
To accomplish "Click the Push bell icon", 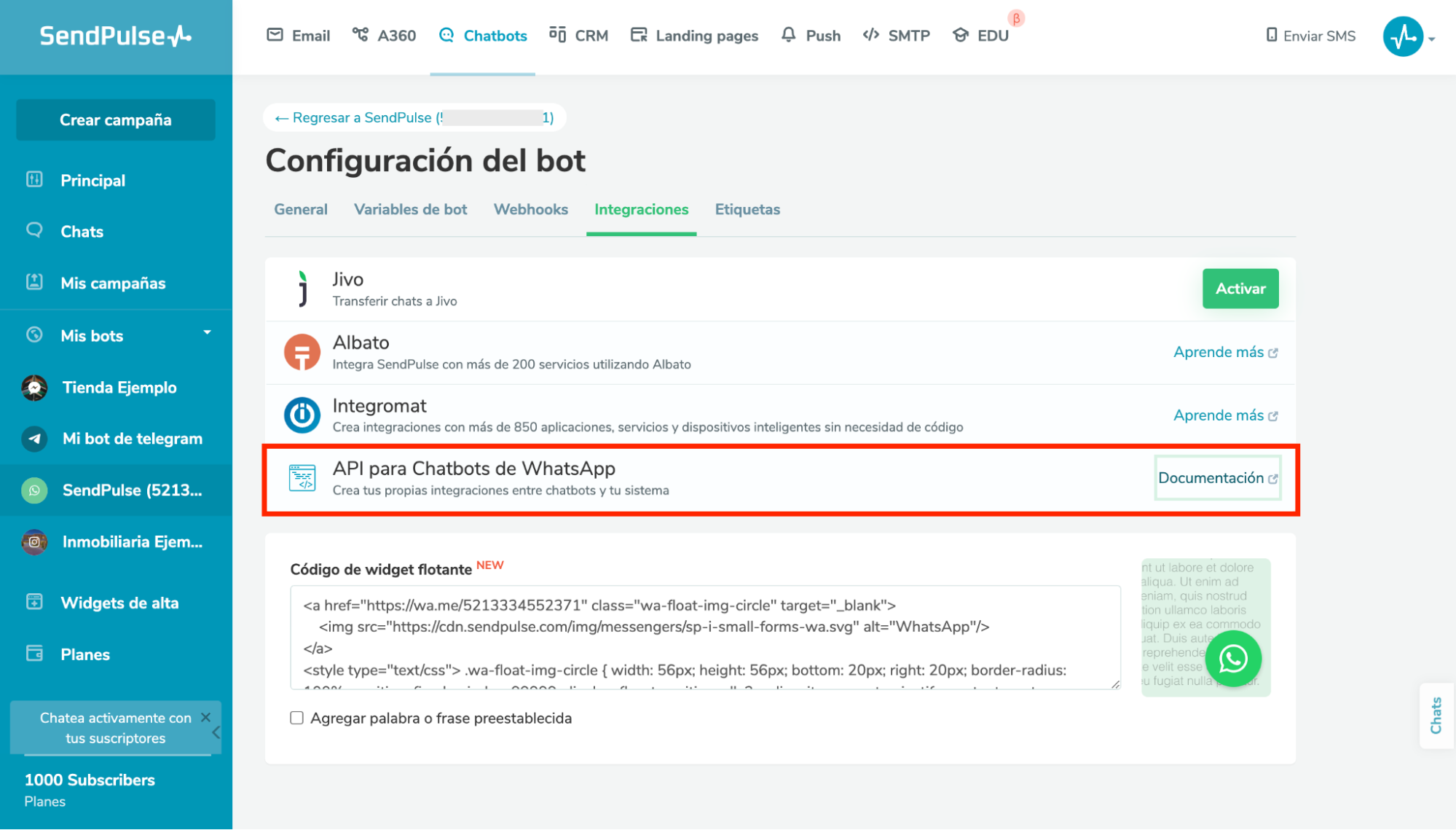I will [788, 35].
